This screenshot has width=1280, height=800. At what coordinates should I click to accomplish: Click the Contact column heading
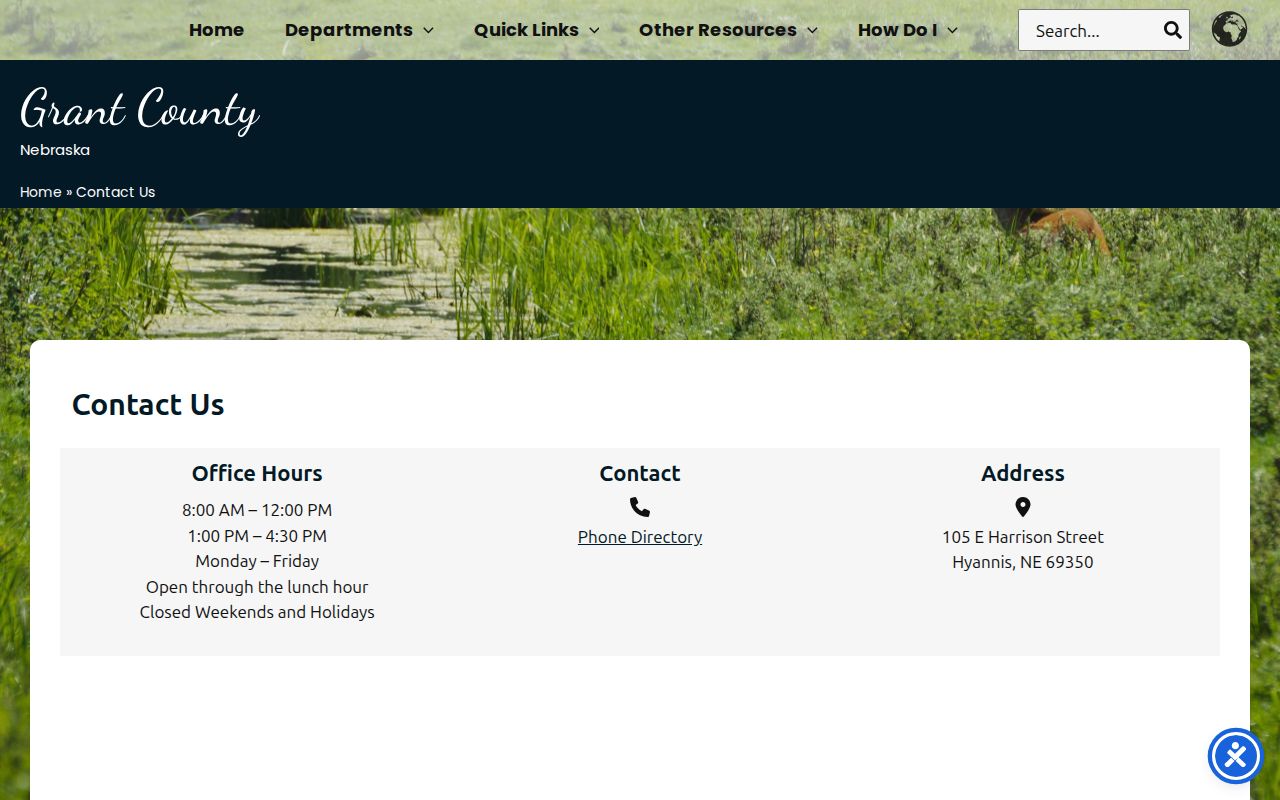click(x=640, y=473)
